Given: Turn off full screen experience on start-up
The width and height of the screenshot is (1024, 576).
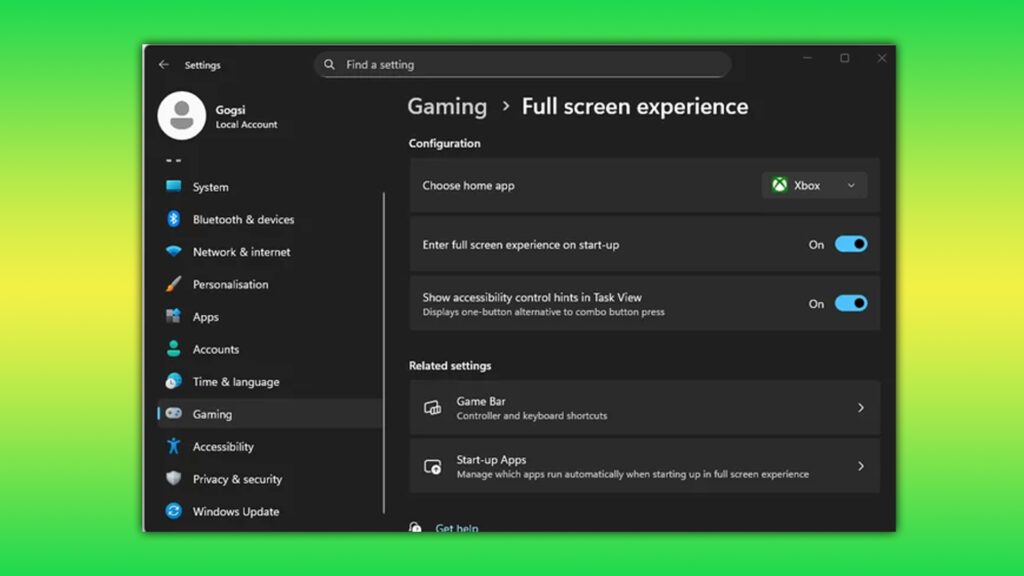Looking at the screenshot, I should pyautogui.click(x=851, y=244).
